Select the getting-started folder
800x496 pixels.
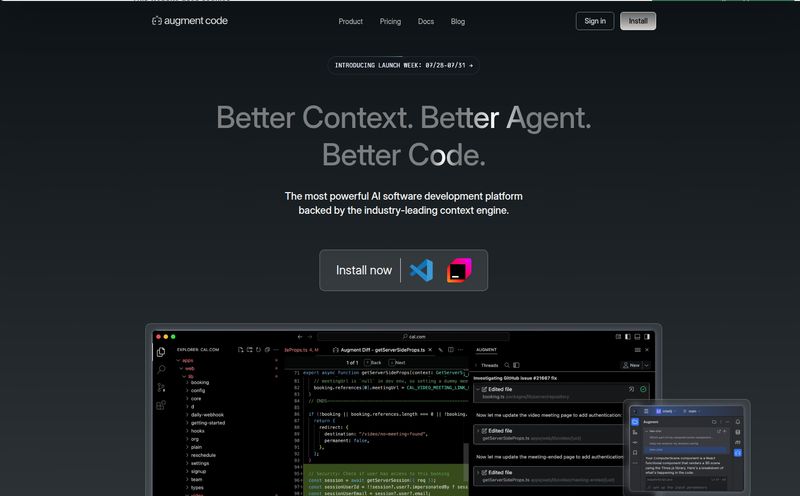[208, 423]
